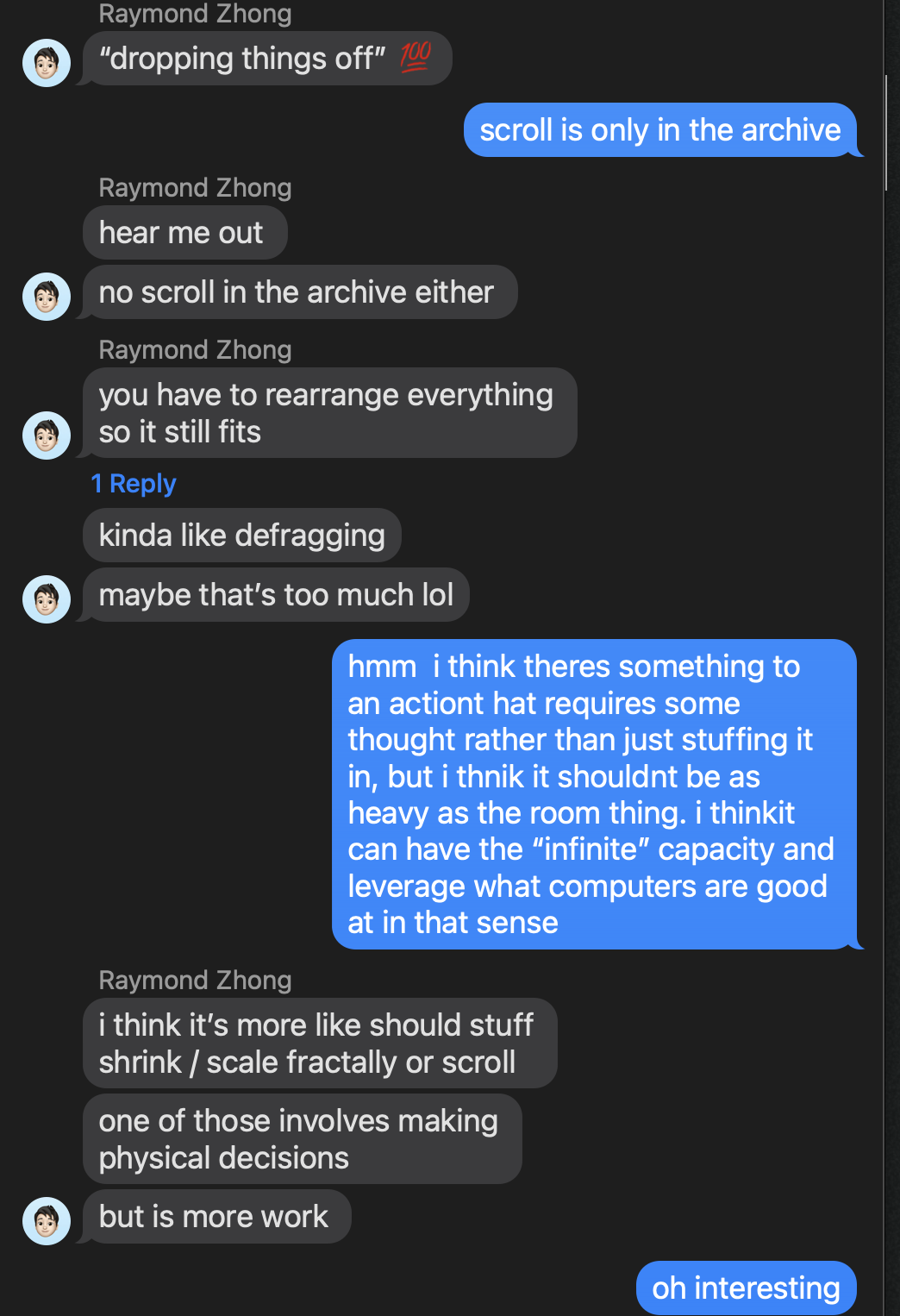Viewport: 900px width, 1316px height.
Task: Click Raymond Zhong name above "hear me out"
Action: coord(195,188)
